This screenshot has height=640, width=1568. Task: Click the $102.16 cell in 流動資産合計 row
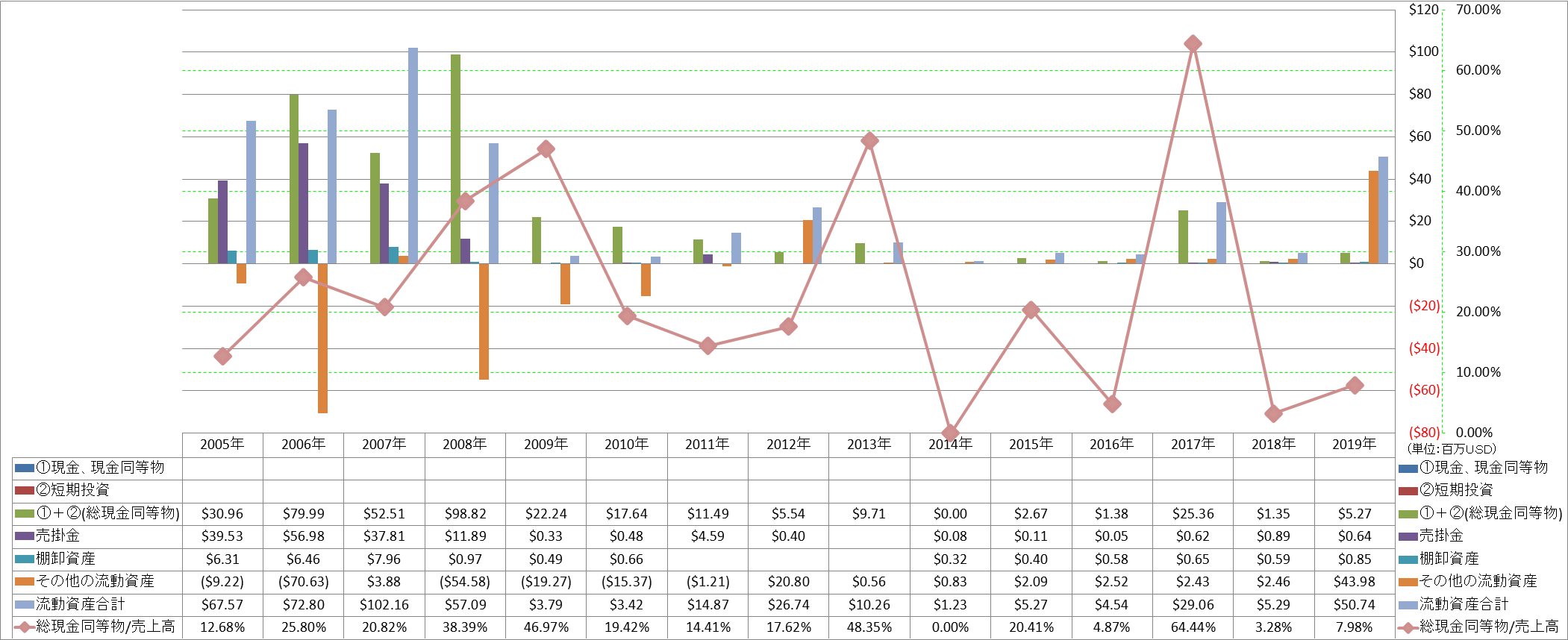click(x=384, y=605)
